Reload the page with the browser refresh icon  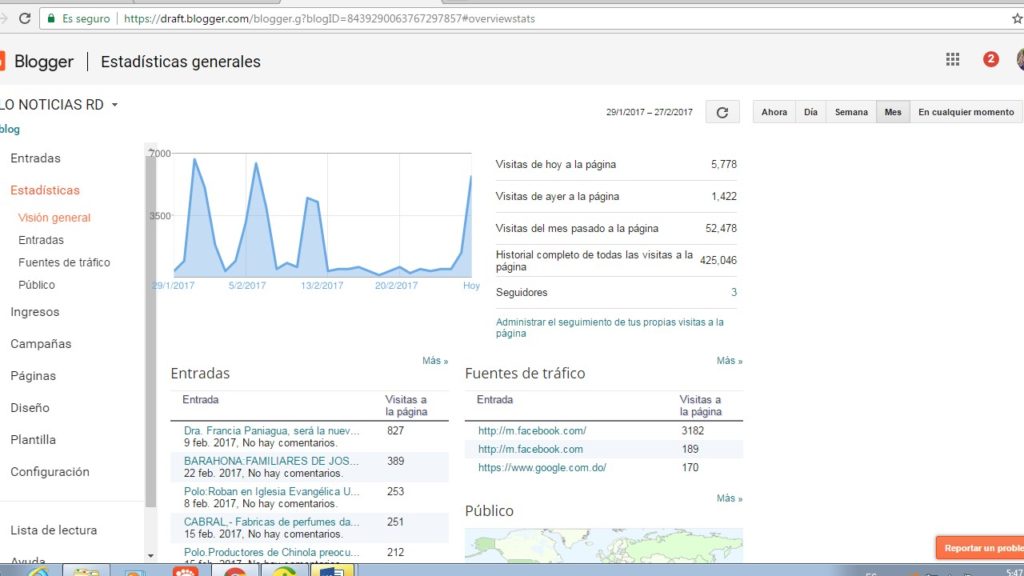coord(24,18)
